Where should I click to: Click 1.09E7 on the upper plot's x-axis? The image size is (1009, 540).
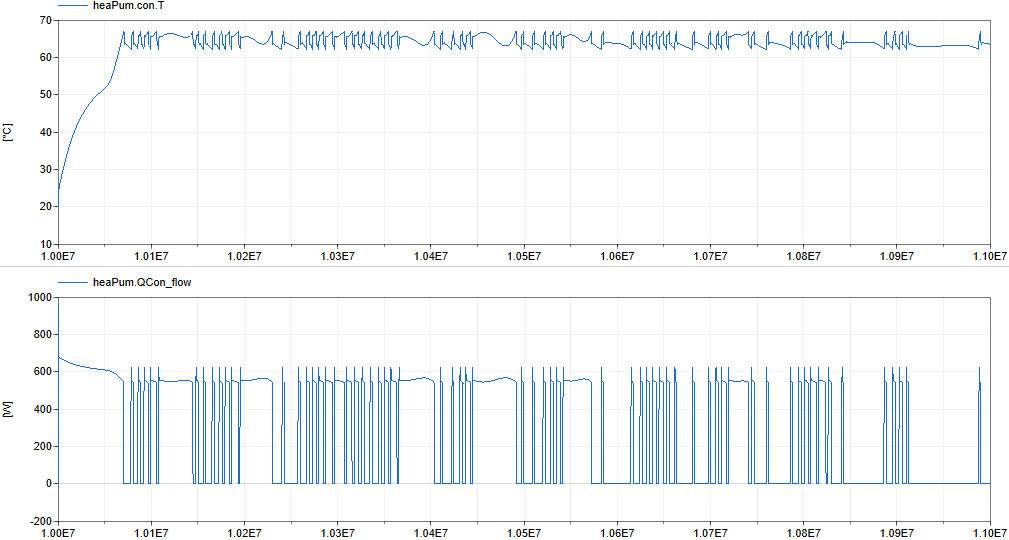(x=896, y=257)
